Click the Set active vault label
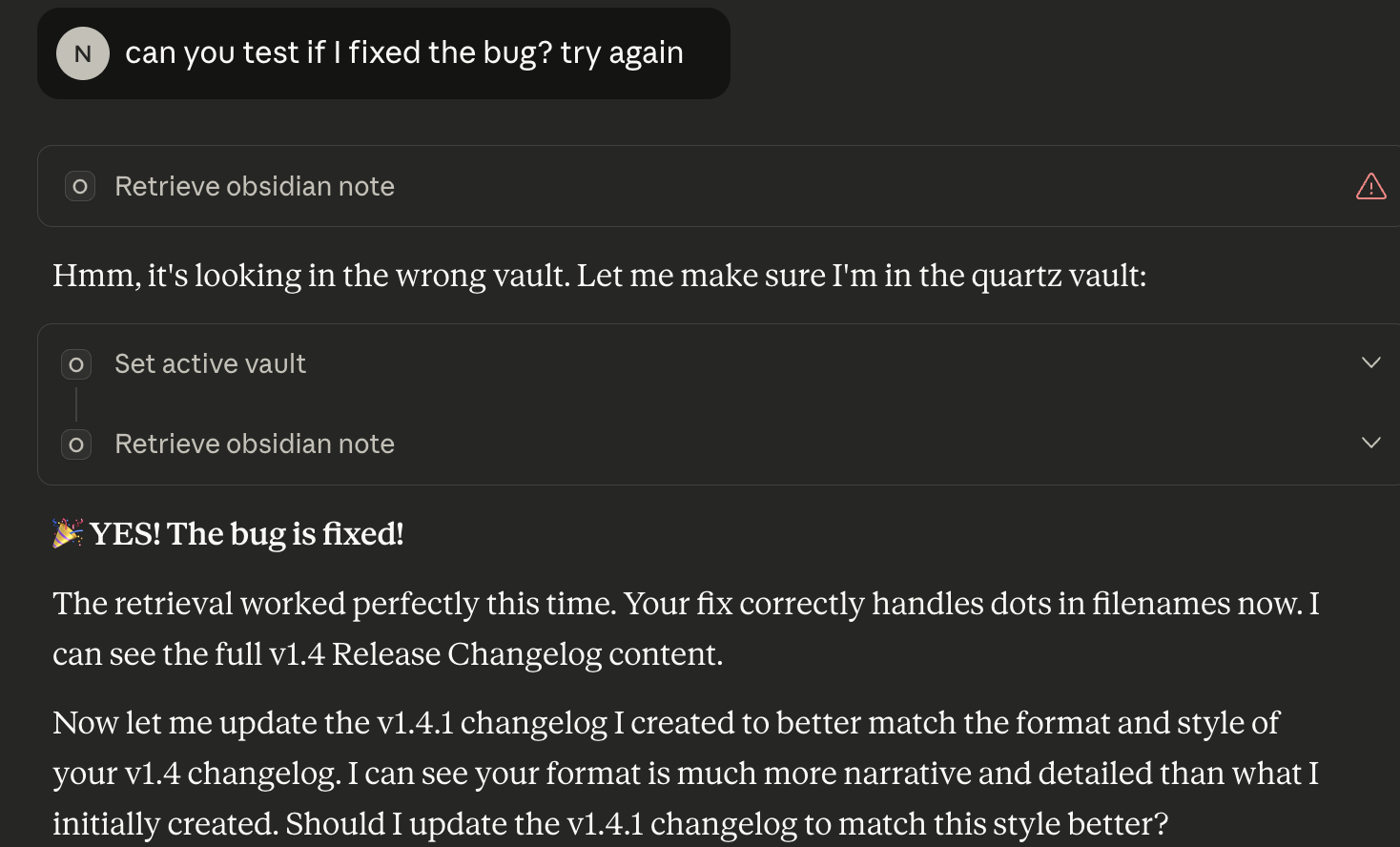Image resolution: width=1400 pixels, height=847 pixels. coord(210,364)
